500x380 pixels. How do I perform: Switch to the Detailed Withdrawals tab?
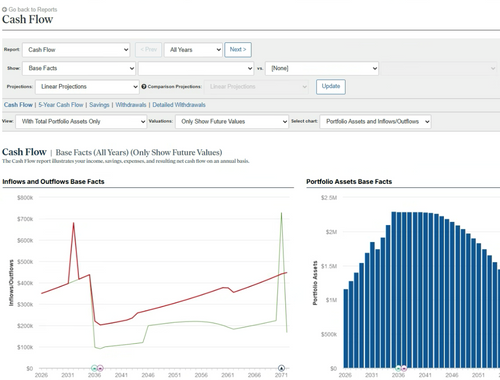(179, 105)
